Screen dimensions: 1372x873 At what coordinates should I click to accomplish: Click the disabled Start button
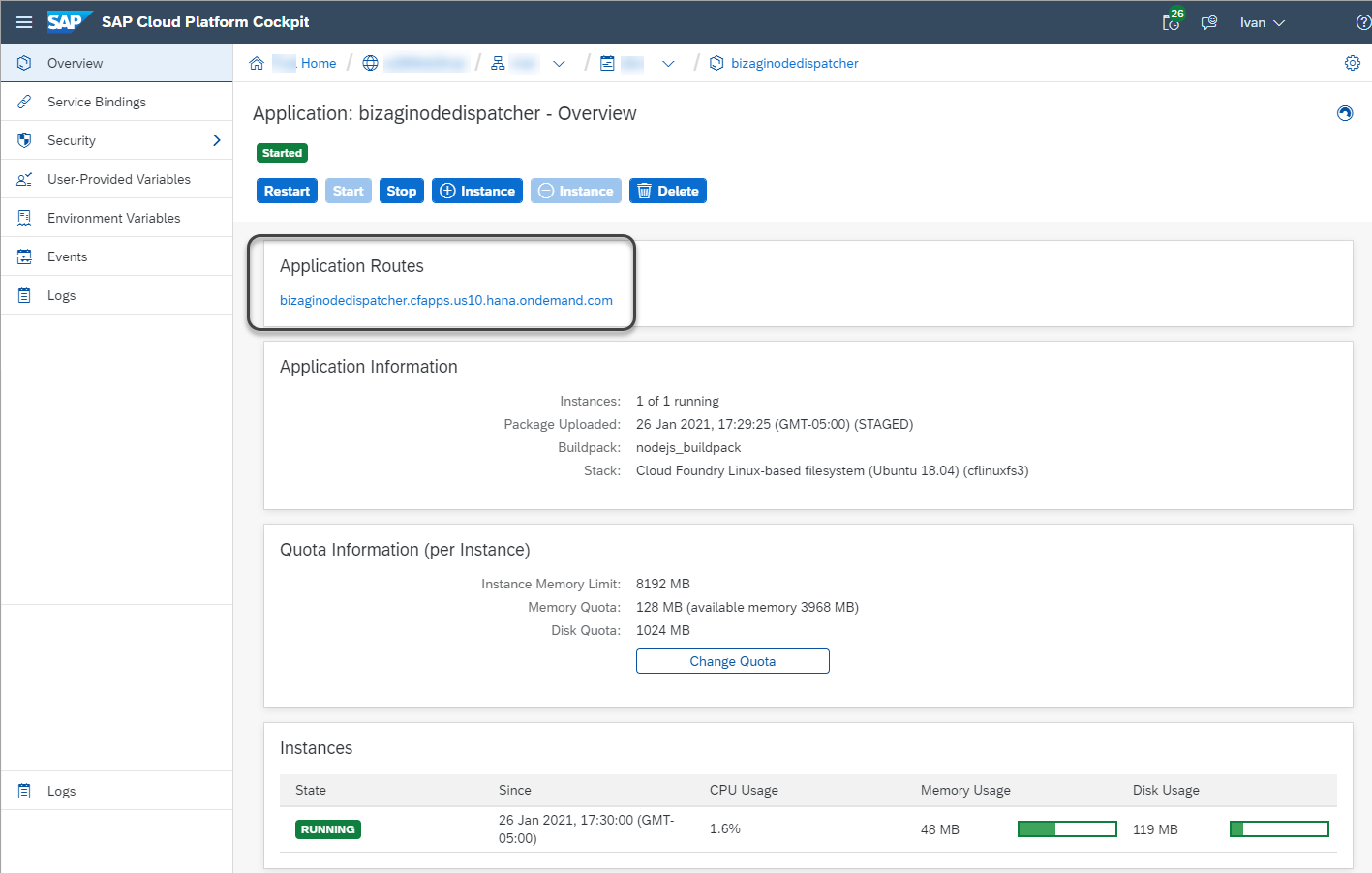click(x=349, y=191)
